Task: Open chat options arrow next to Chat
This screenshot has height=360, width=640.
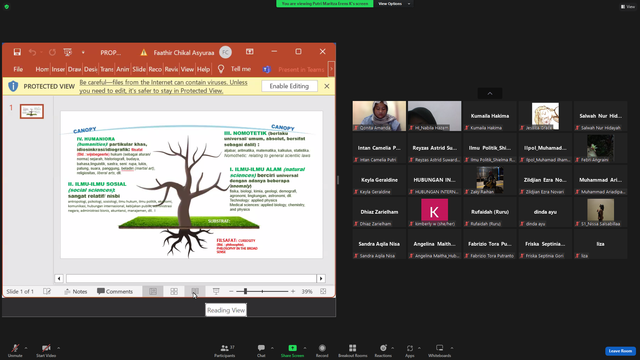Action: (x=272, y=348)
